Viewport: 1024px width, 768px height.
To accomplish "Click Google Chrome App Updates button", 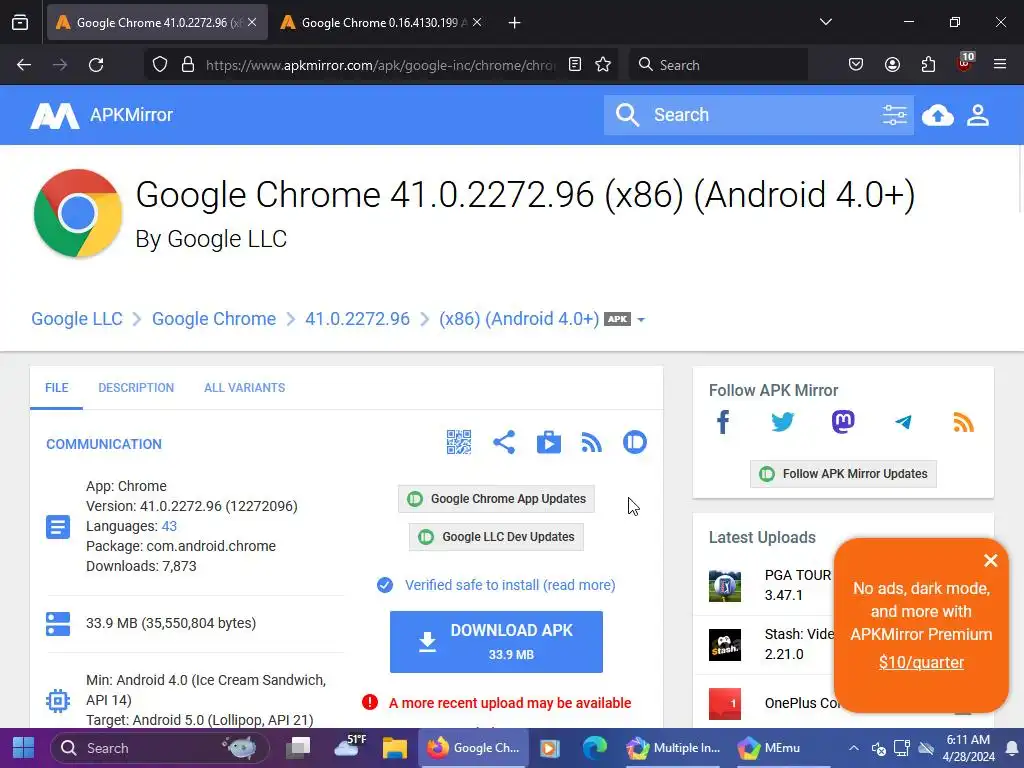I will [496, 499].
